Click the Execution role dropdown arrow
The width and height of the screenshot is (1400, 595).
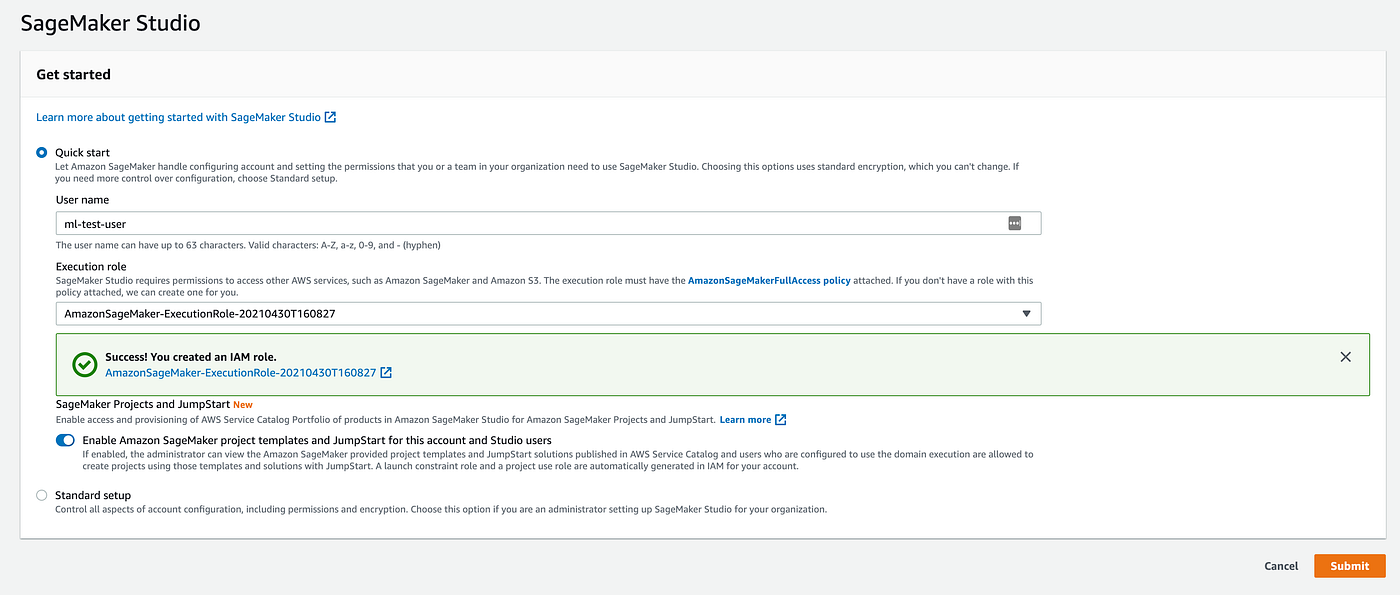(1025, 314)
